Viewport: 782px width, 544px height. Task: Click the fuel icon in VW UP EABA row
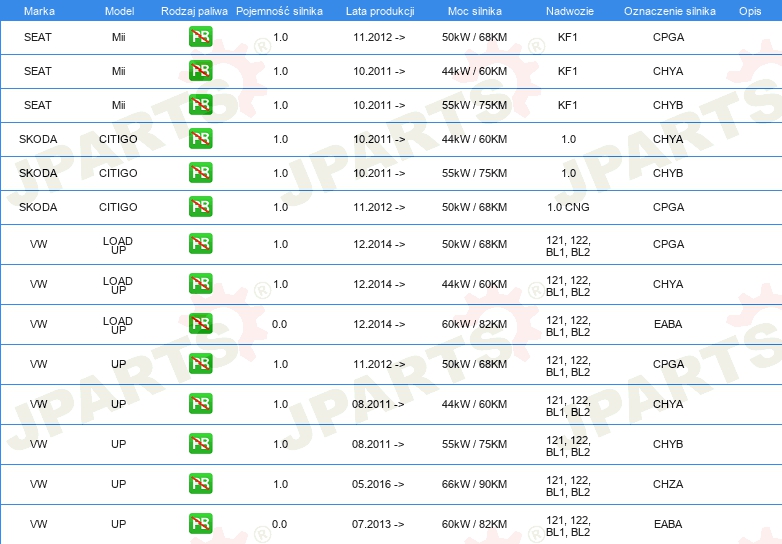point(200,524)
